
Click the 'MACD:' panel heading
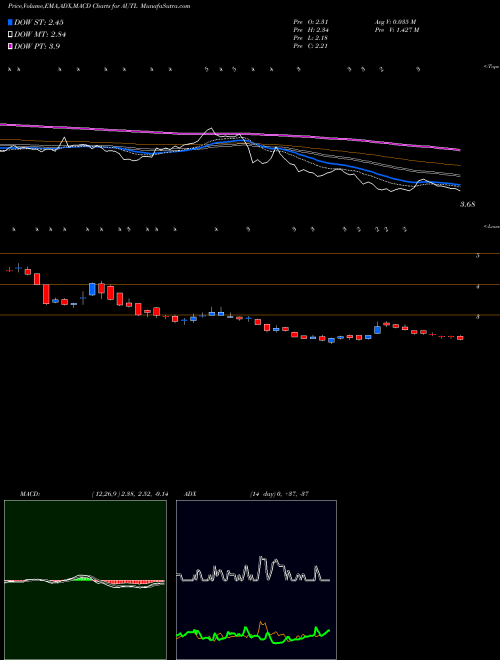click(30, 493)
